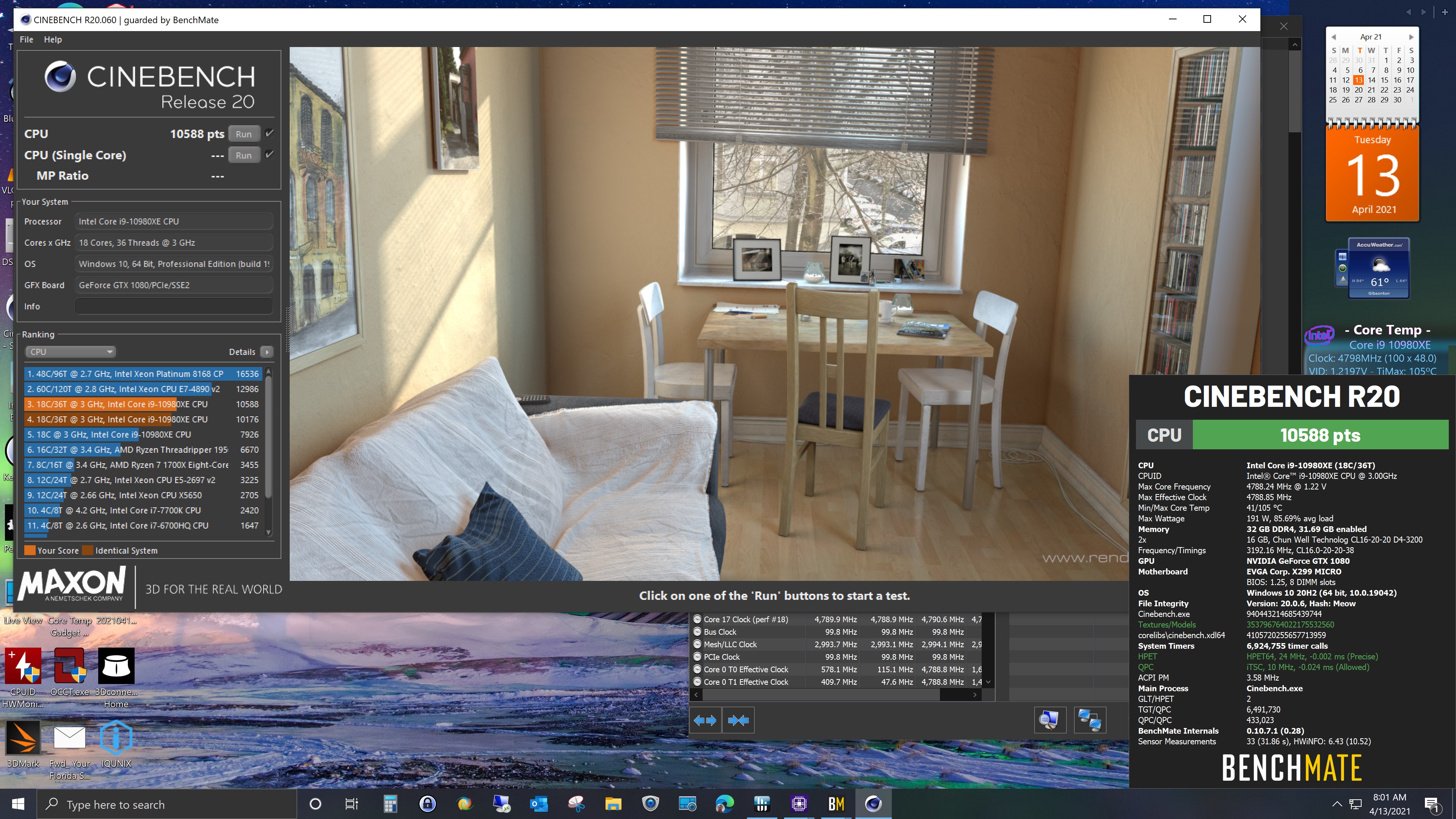Screen dimensions: 1456x819
Task: Click the Intel logo in Core Temp gadget
Action: [x=1319, y=335]
